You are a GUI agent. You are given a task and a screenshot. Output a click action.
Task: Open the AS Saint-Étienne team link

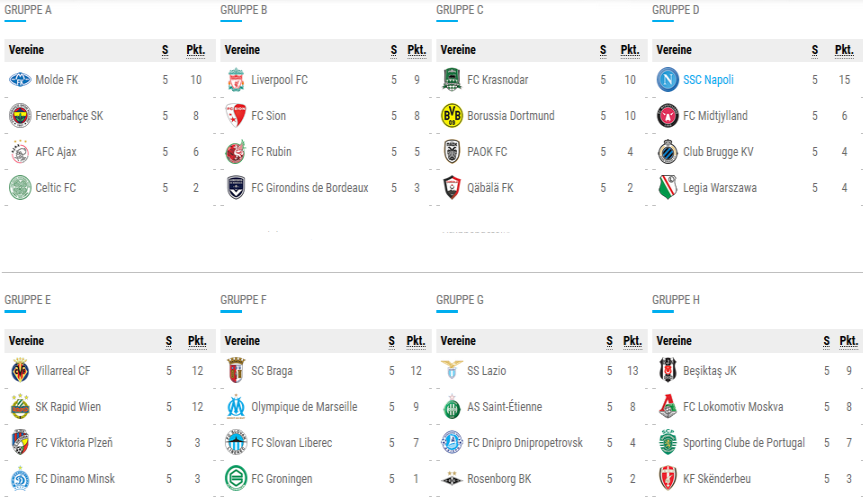(505, 407)
